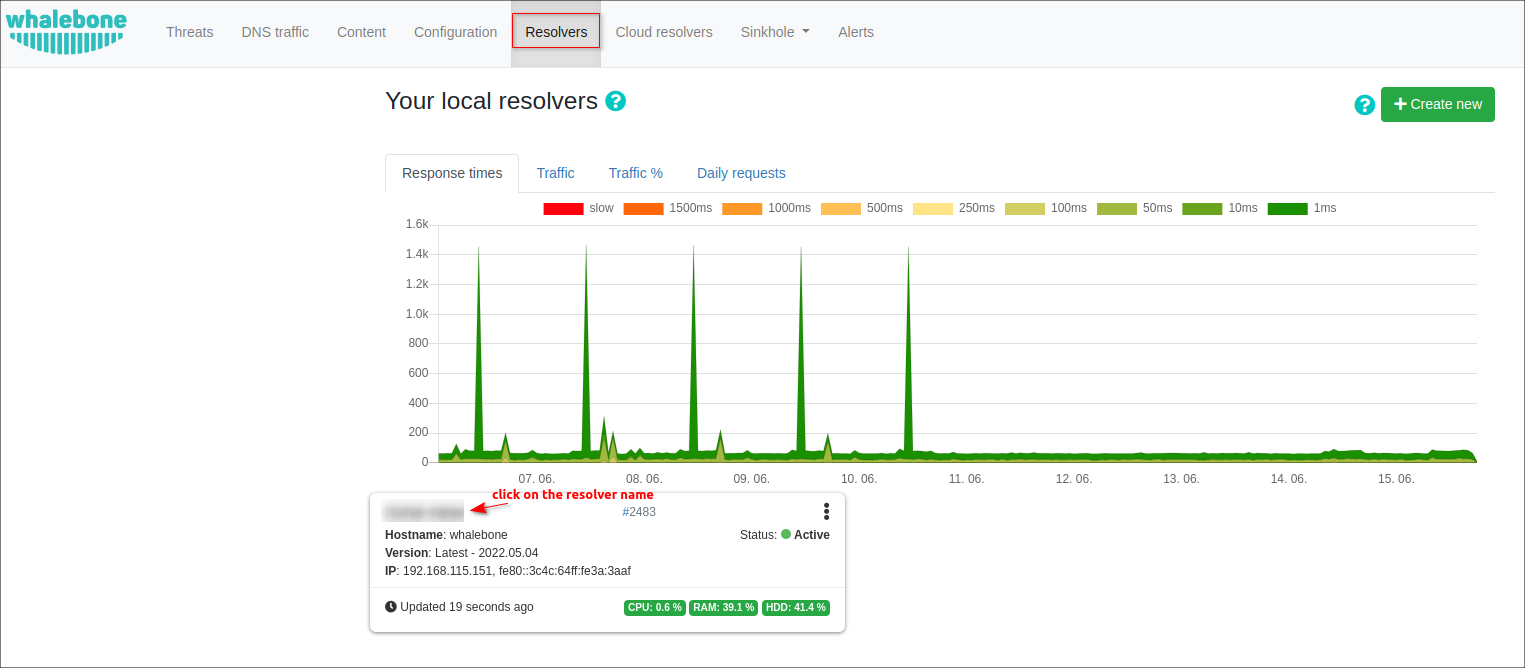Toggle the slow series in chart legend

pos(578,208)
